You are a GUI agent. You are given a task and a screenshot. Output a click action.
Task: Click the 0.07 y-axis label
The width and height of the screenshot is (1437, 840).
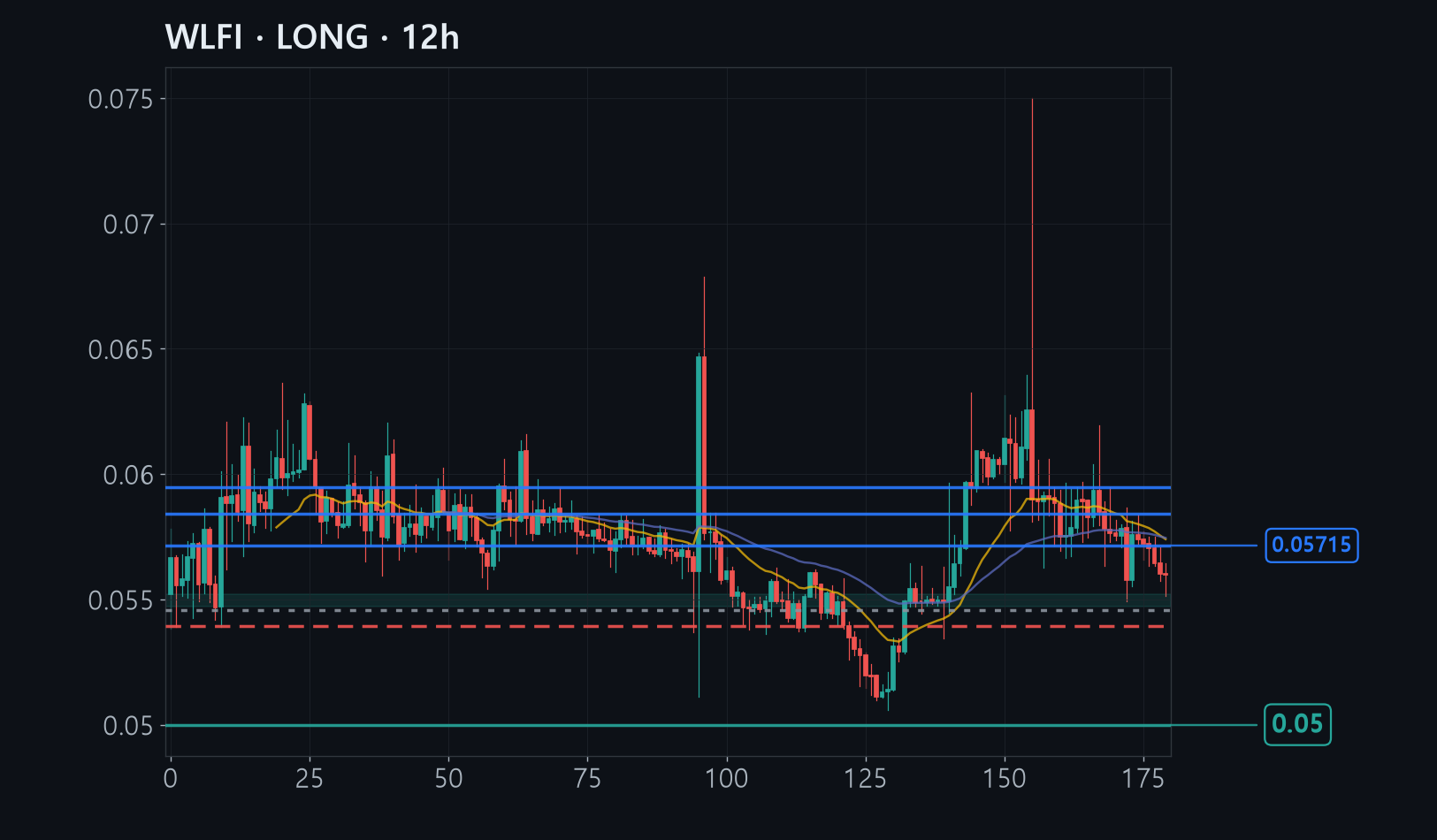click(x=128, y=225)
